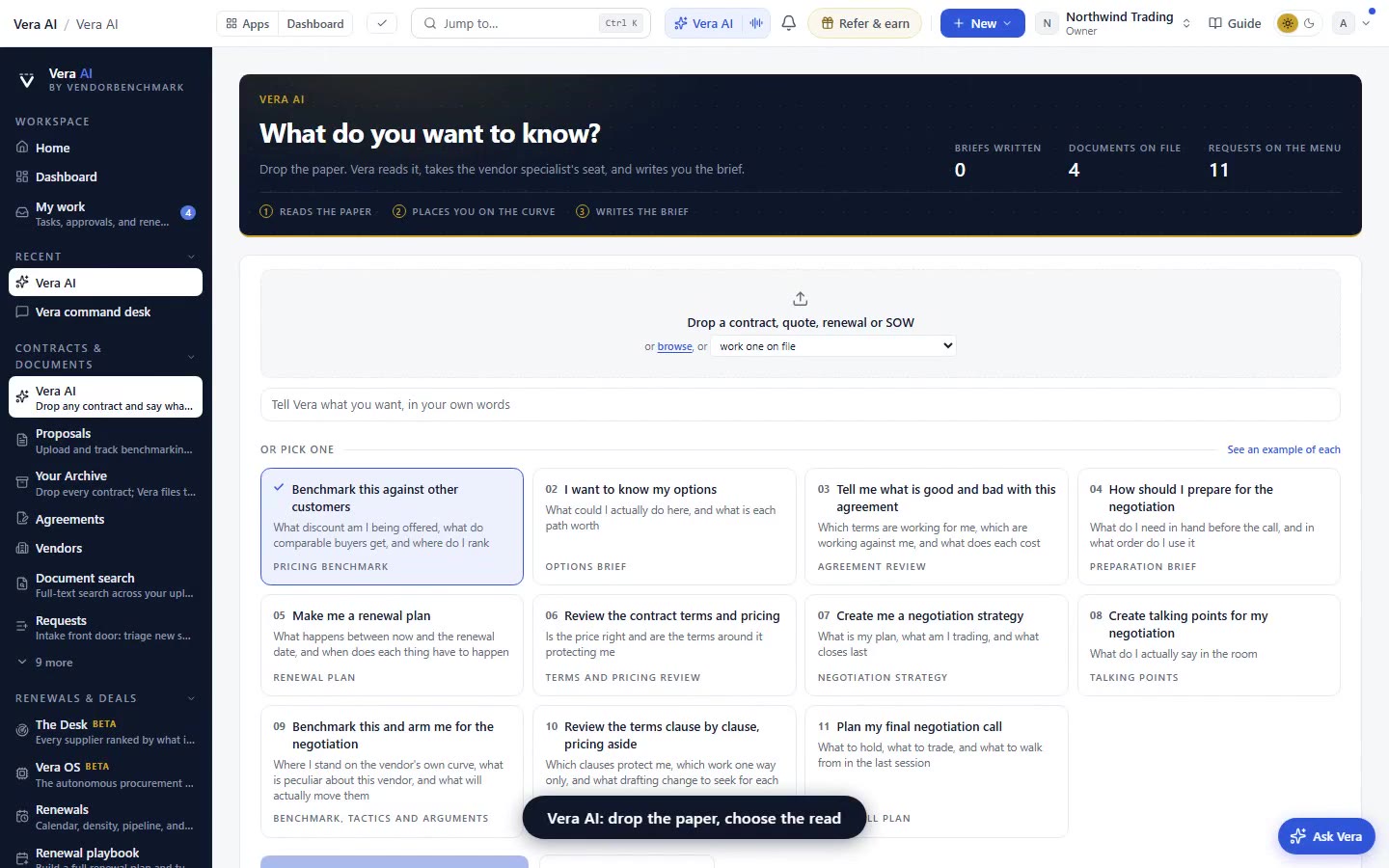This screenshot has height=868, width=1389.
Task: Collapse the Contracts & Documents section
Action: [191, 357]
